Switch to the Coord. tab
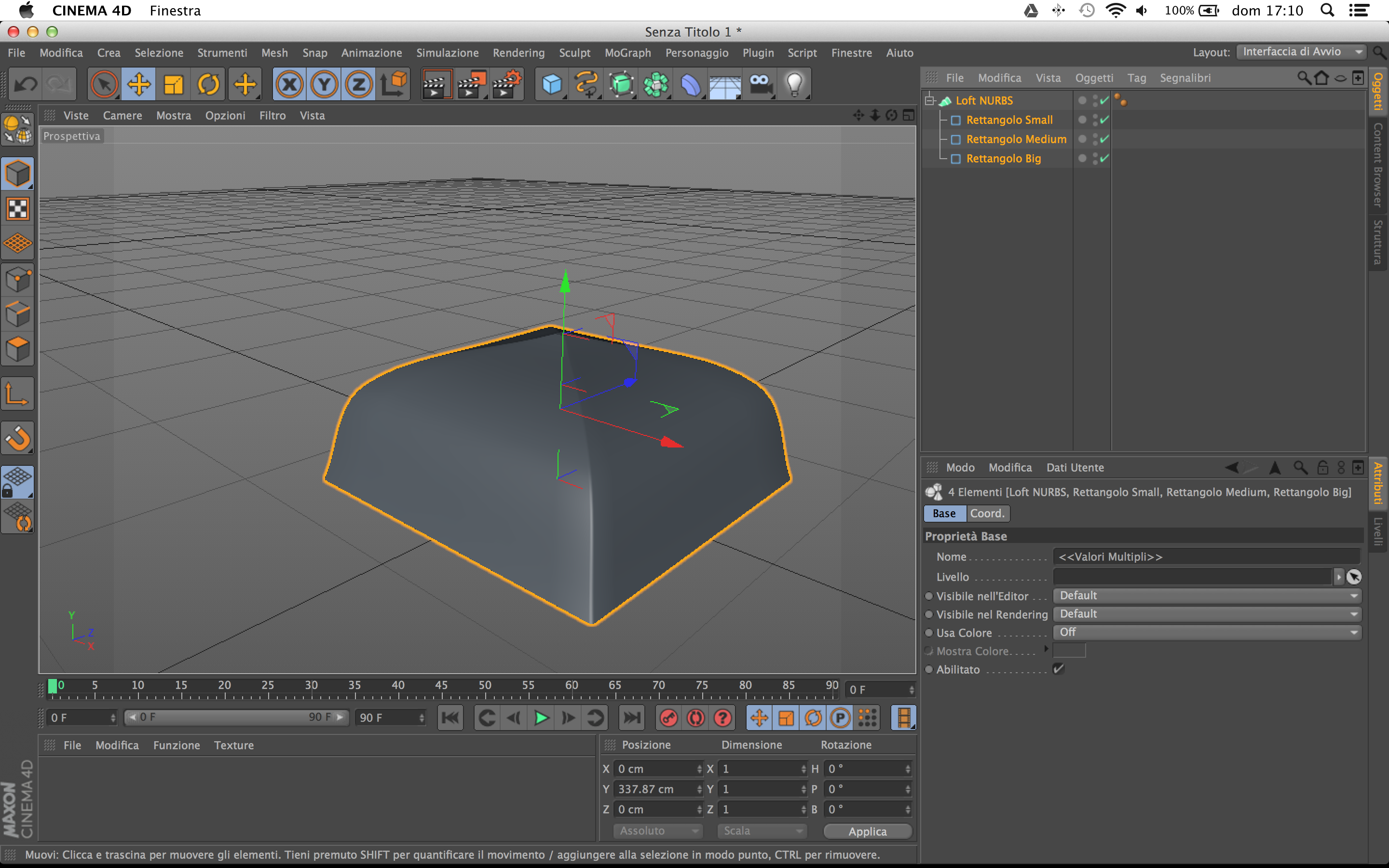This screenshot has width=1389, height=868. point(987,513)
